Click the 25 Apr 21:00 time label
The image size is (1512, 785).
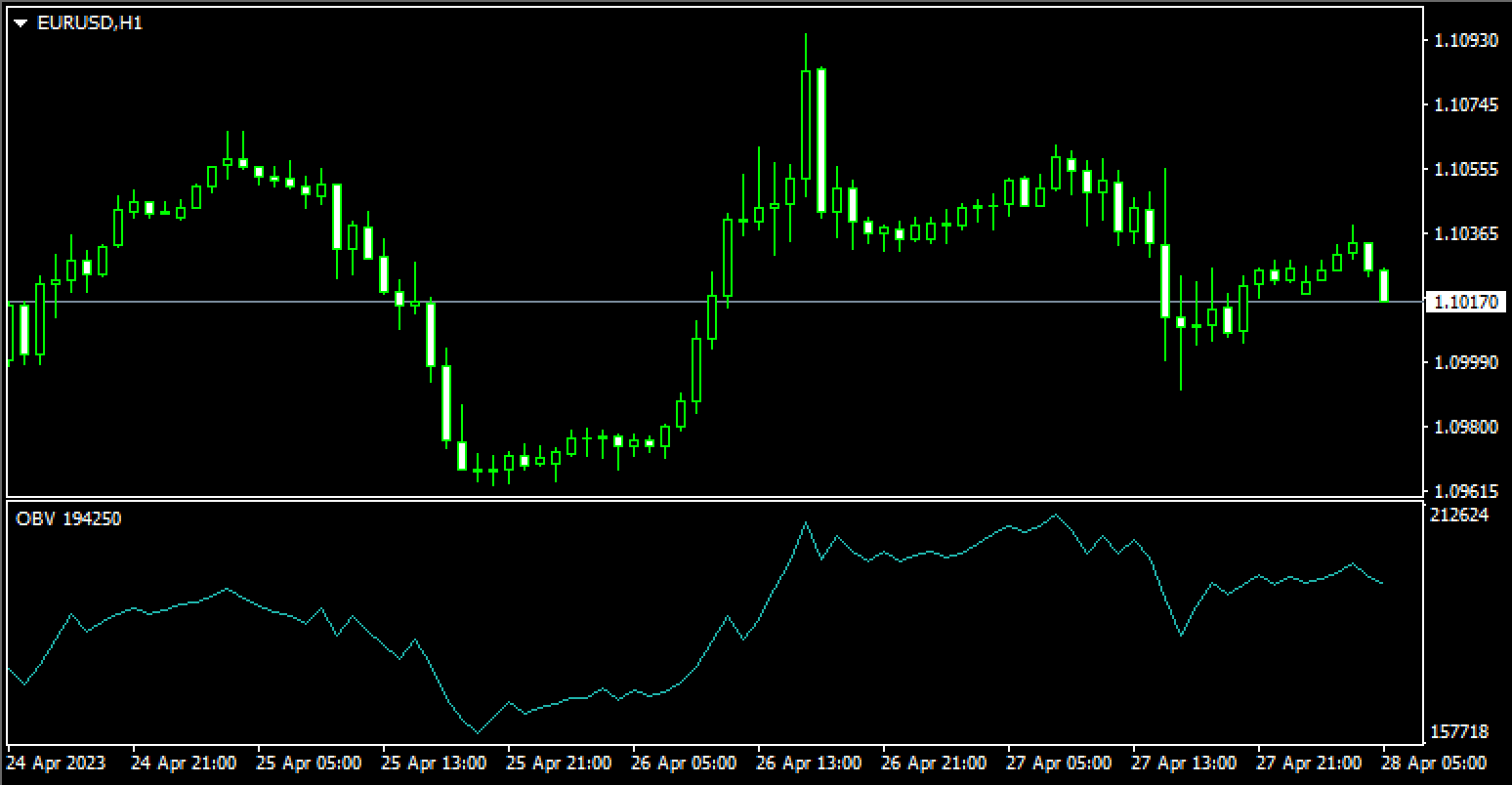tap(560, 763)
